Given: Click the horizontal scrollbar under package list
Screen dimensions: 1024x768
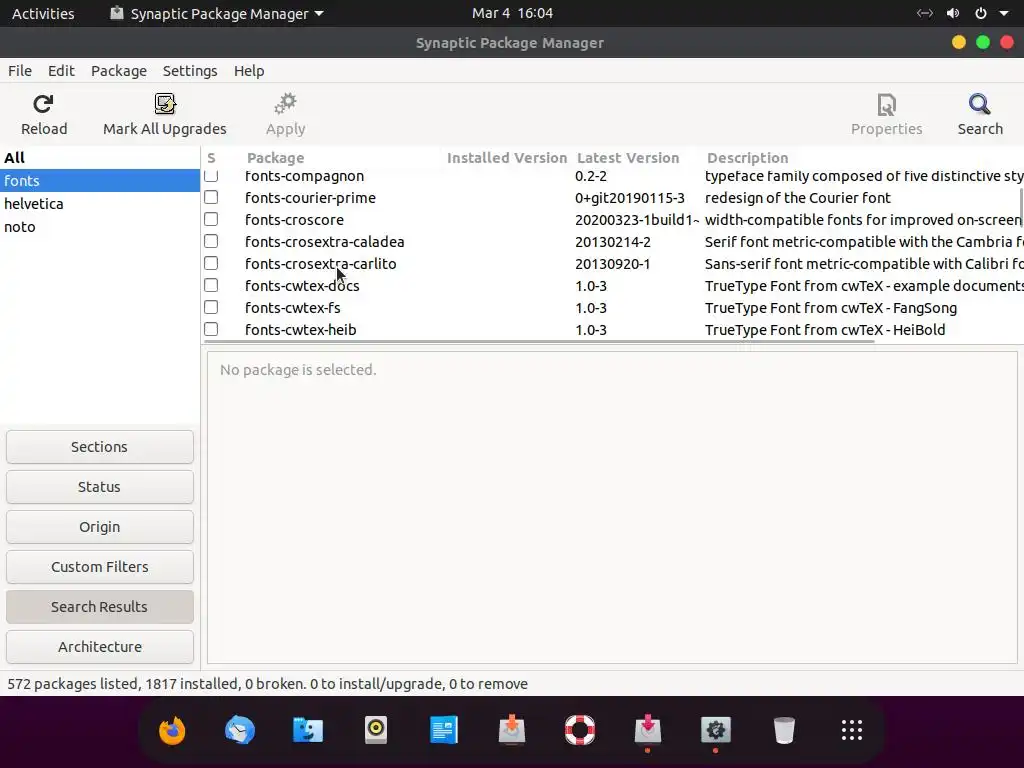Looking at the screenshot, I should pyautogui.click(x=539, y=341).
